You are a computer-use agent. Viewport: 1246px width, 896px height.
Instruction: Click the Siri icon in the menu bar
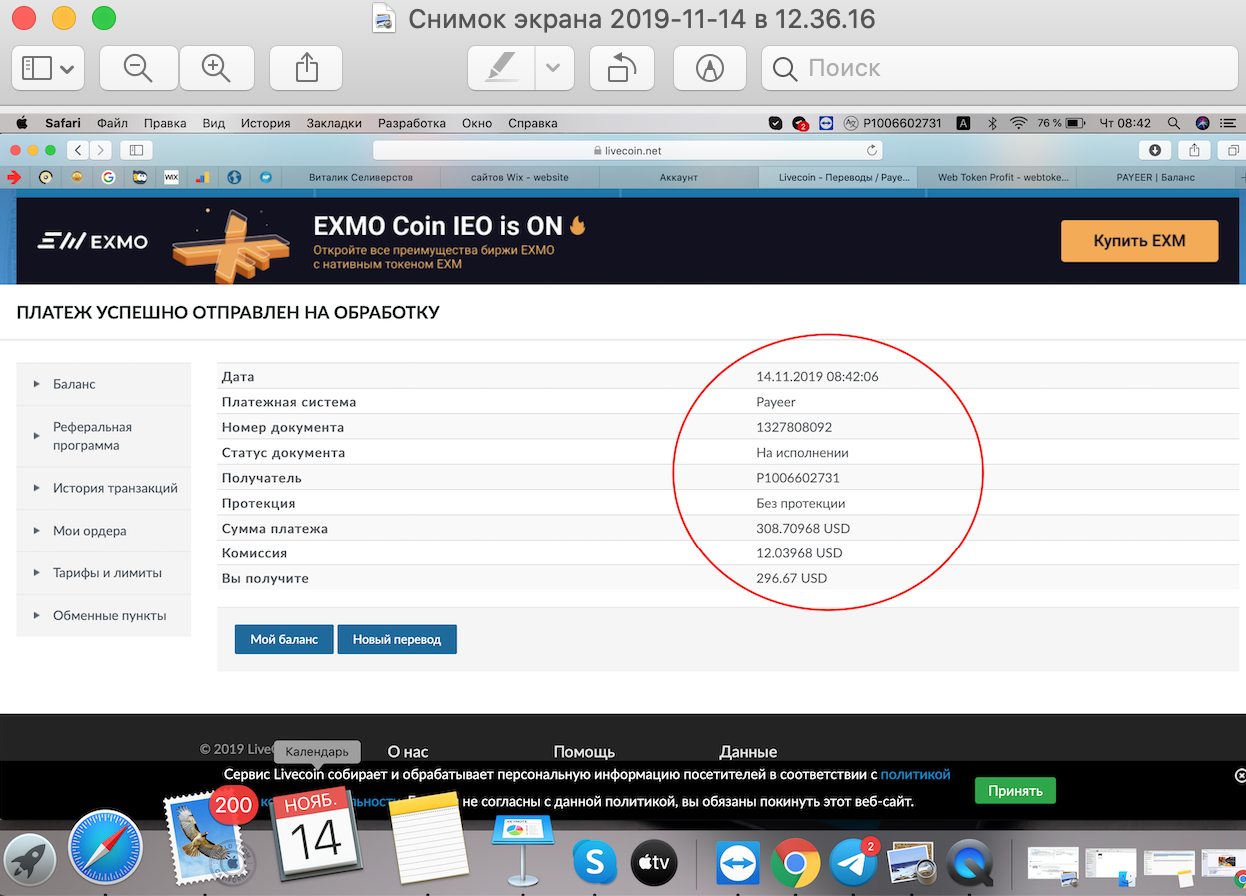(1202, 123)
